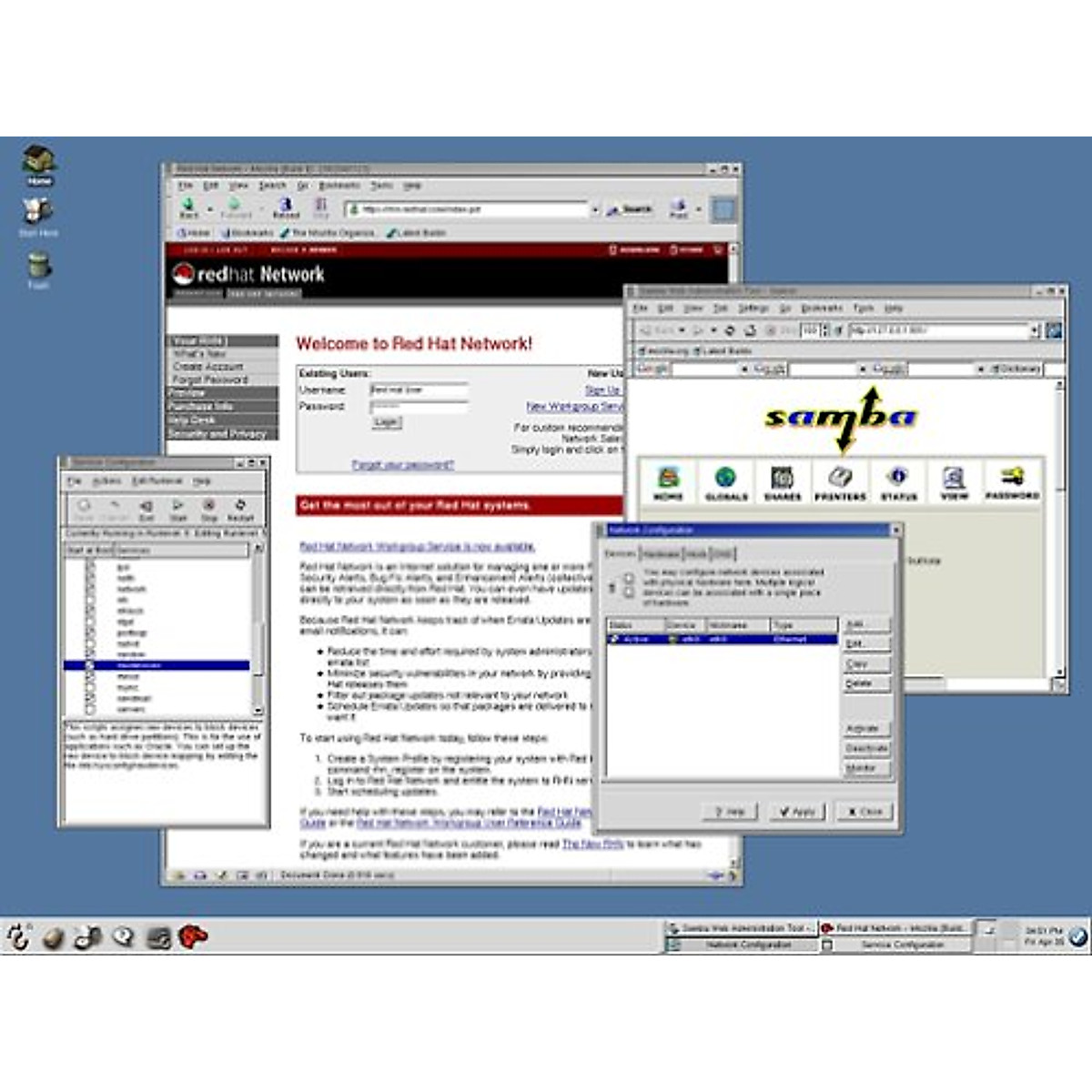Click the Username input field
The image size is (1092, 1092).
coord(420,389)
